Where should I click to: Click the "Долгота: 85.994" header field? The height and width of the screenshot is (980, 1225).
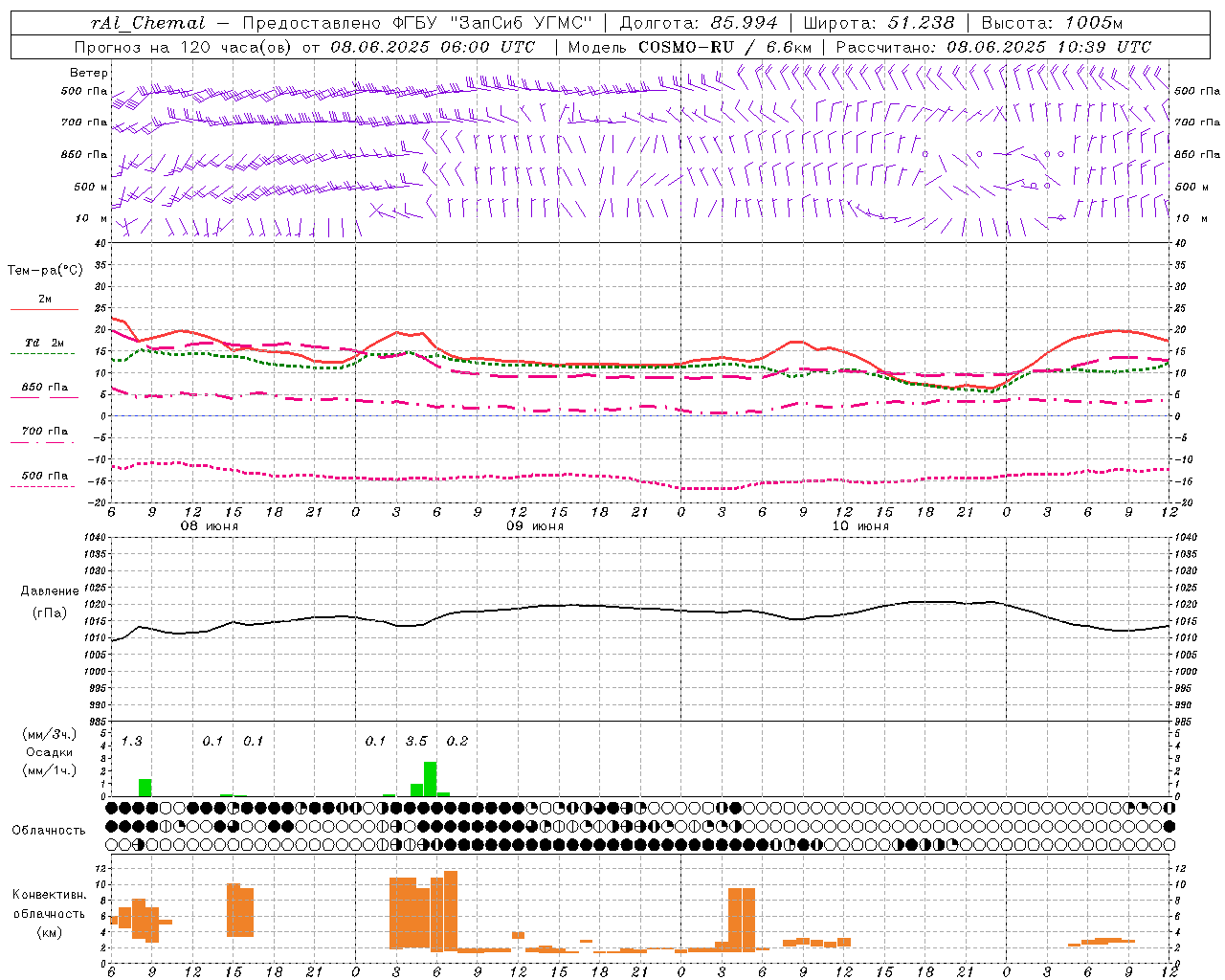[698, 22]
